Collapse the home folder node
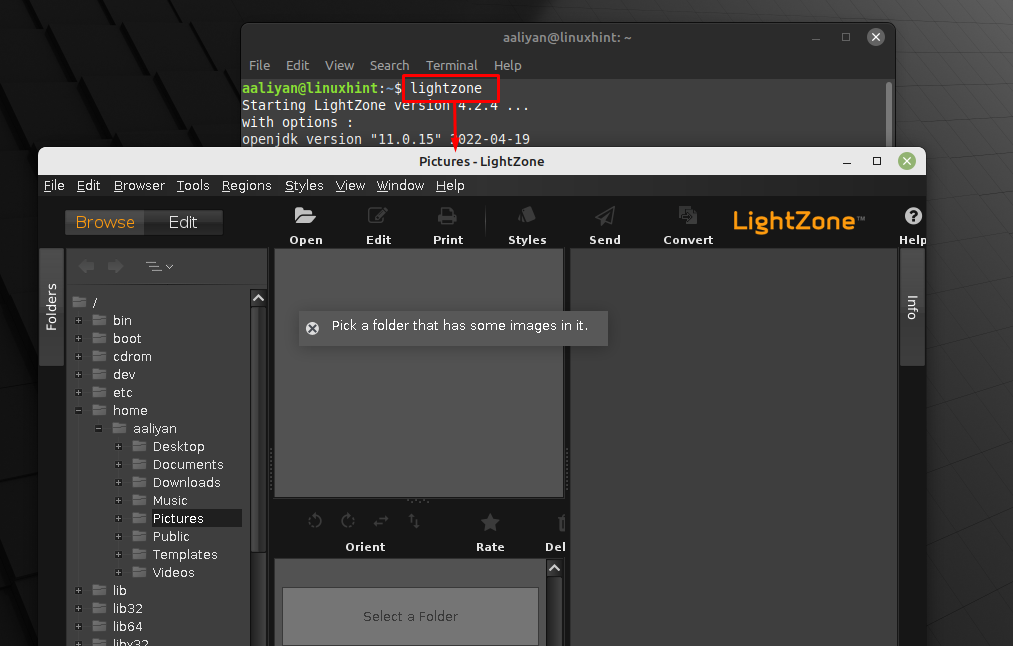Screen dimensions: 1013x646 (79, 411)
